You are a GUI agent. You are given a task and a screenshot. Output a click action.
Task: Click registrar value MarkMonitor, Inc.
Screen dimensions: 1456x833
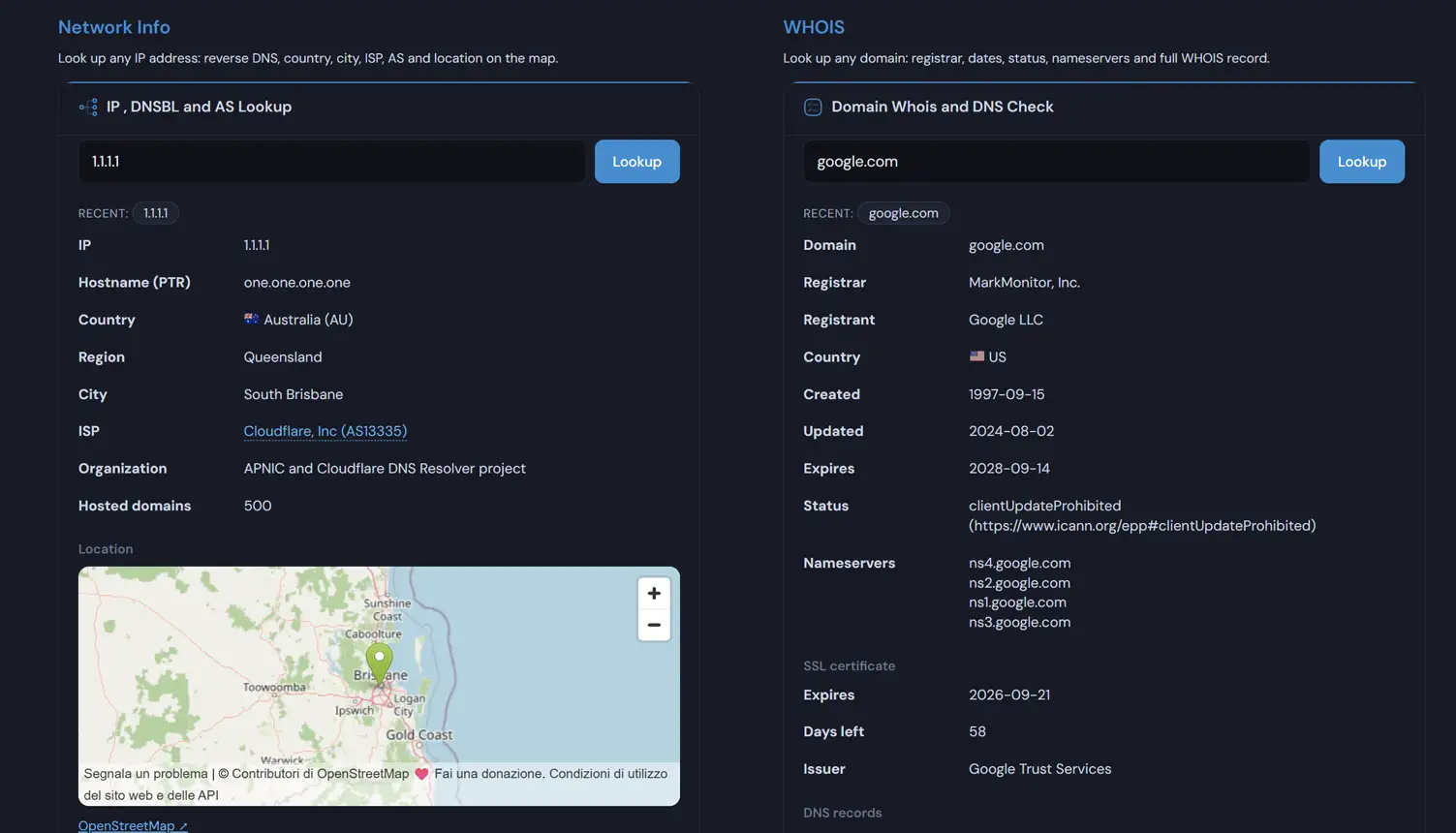(x=1024, y=283)
